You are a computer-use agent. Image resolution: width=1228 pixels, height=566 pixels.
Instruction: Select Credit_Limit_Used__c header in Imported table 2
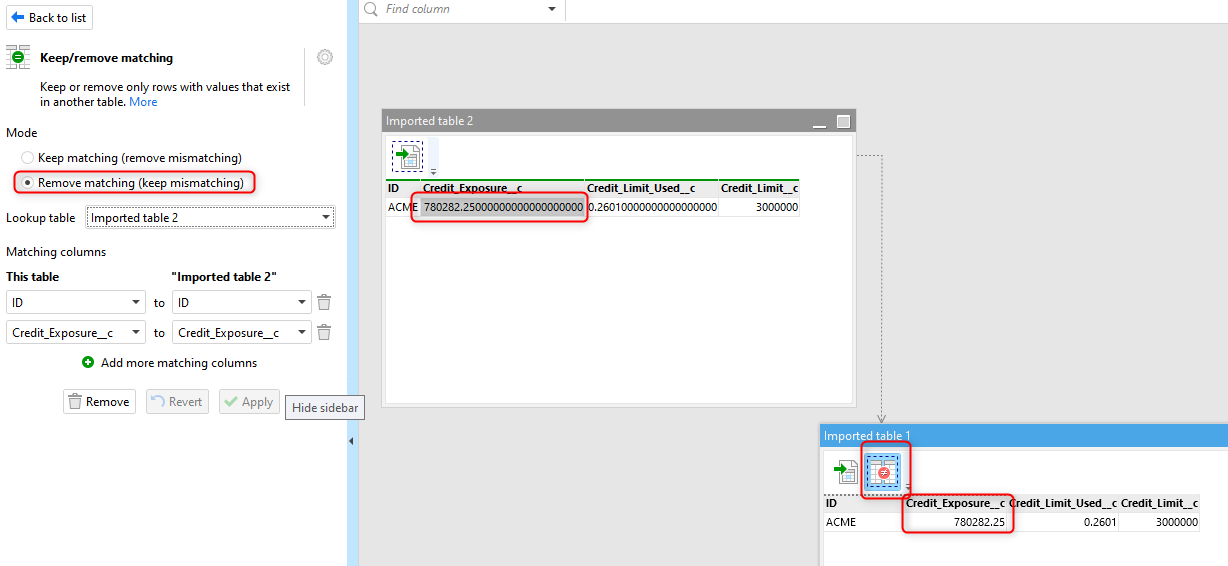point(651,188)
